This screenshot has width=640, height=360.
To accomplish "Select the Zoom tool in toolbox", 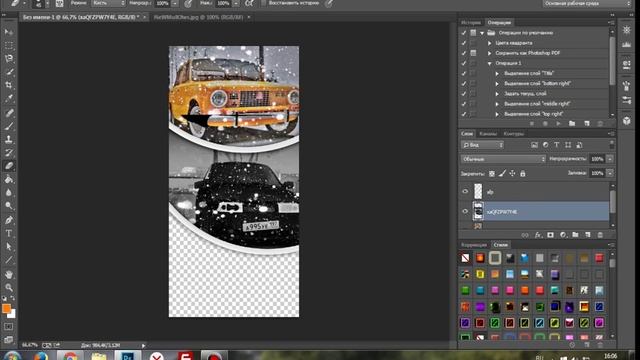I will pos(9,288).
